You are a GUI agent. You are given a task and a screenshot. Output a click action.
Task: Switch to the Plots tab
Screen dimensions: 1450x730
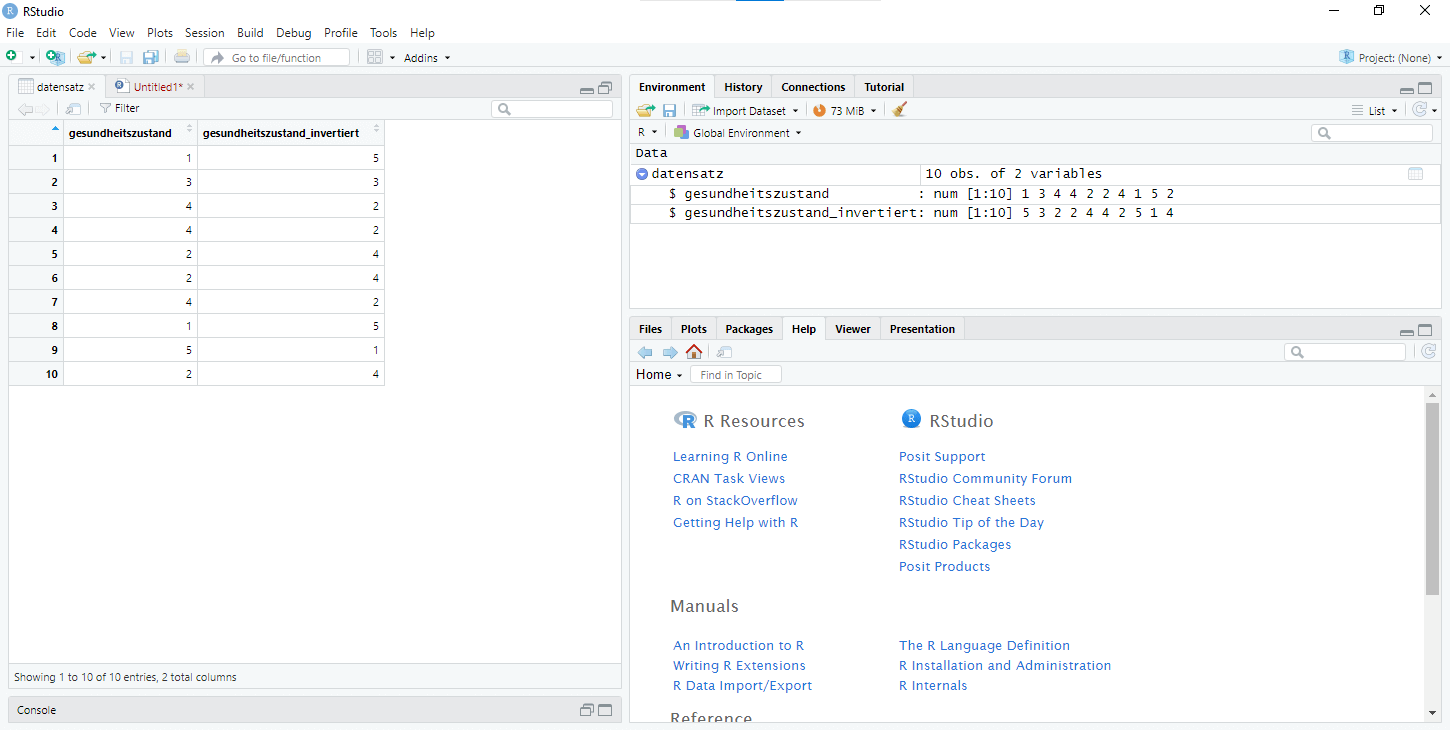(x=693, y=329)
